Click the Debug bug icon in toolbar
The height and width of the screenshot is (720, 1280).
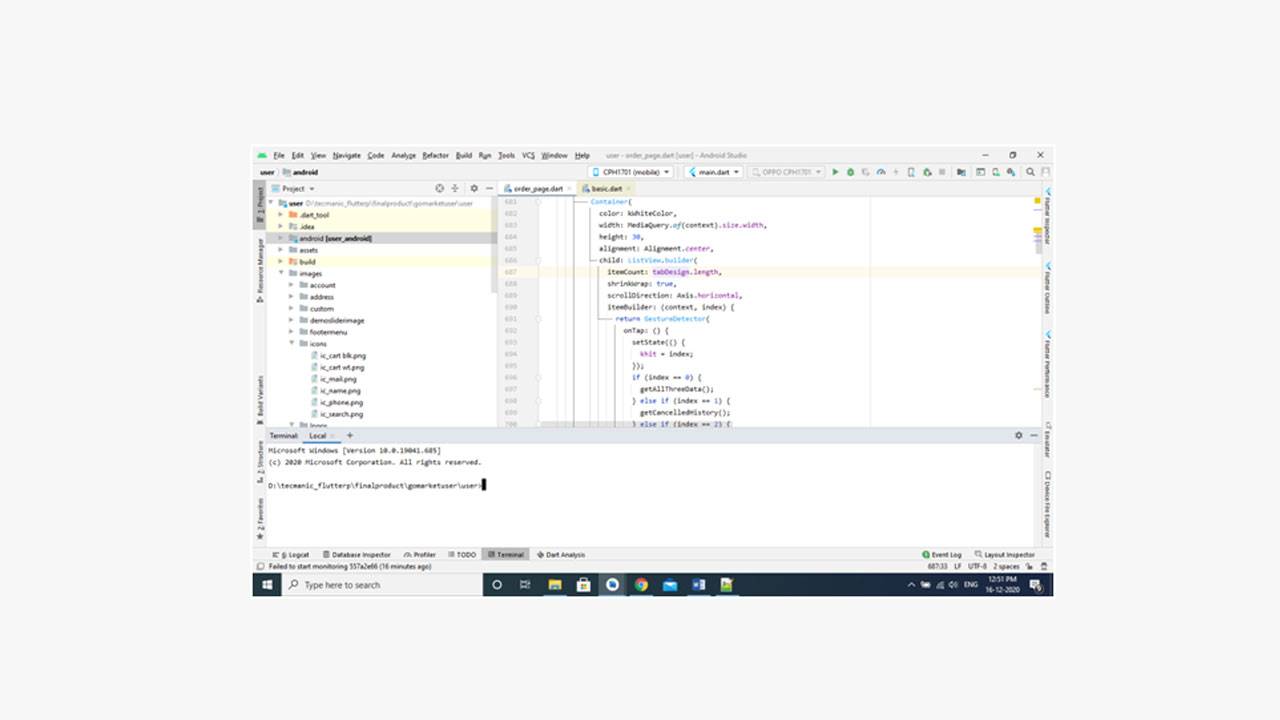[850, 172]
